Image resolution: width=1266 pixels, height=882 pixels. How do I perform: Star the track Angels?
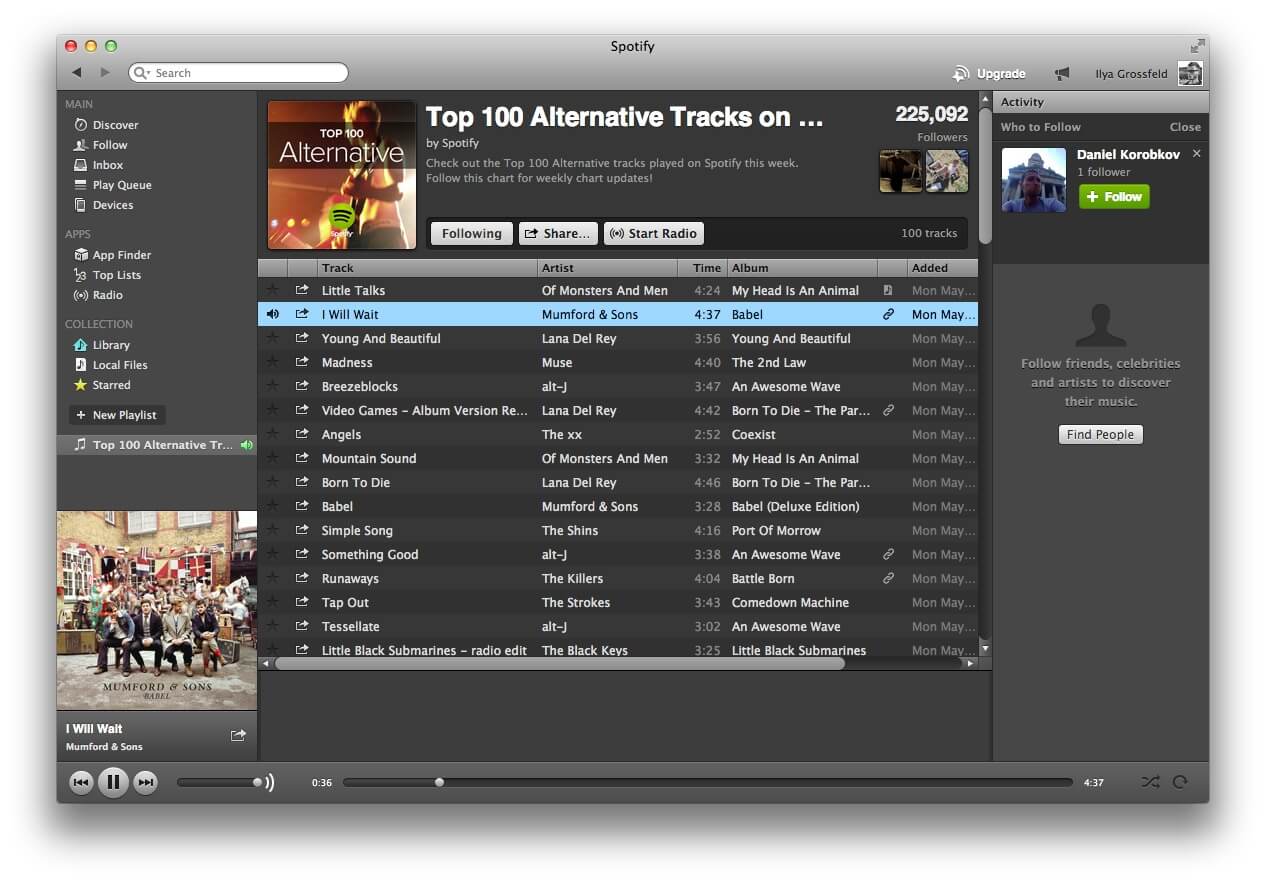[272, 434]
